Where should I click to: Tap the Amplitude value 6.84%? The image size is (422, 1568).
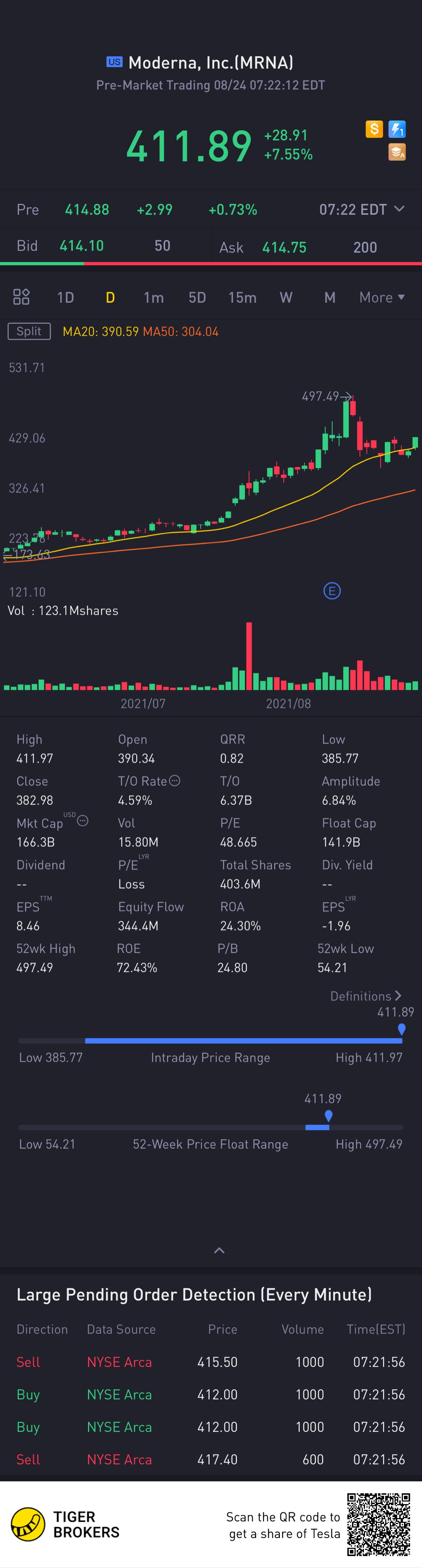tap(339, 801)
